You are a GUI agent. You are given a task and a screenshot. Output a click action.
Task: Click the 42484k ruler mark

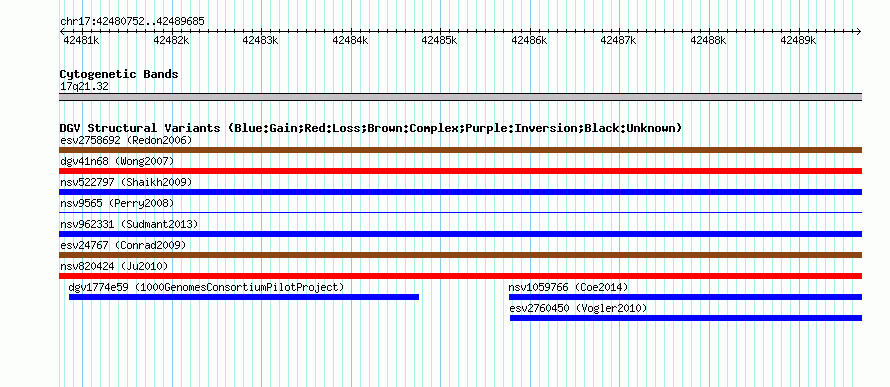pyautogui.click(x=350, y=40)
